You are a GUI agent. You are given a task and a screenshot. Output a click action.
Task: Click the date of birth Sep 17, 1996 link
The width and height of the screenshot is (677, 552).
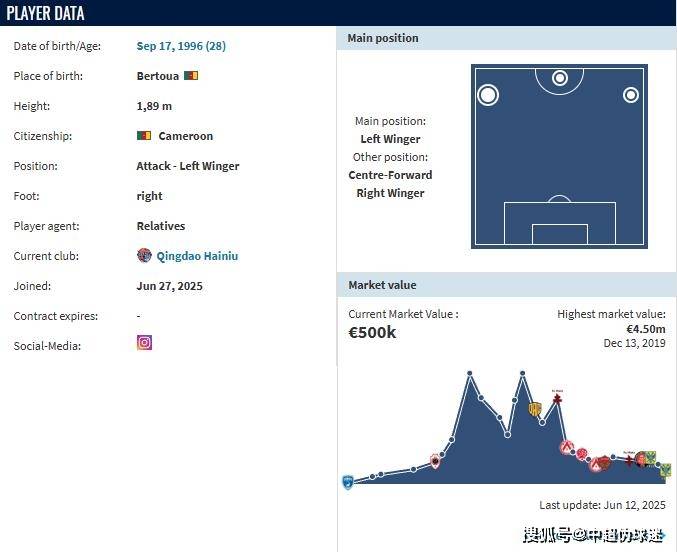tap(181, 46)
